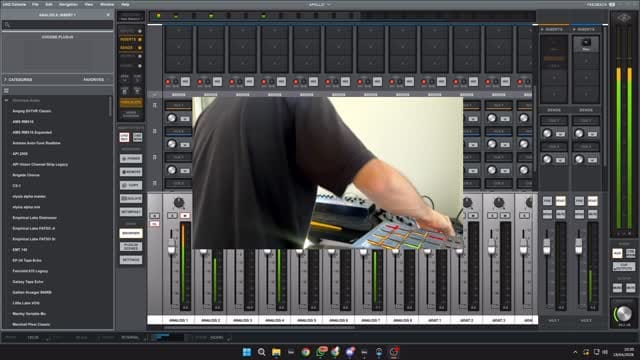Toggle the AUX show button in monitor column
Viewport: 640px width, 360px height.
coord(617,253)
